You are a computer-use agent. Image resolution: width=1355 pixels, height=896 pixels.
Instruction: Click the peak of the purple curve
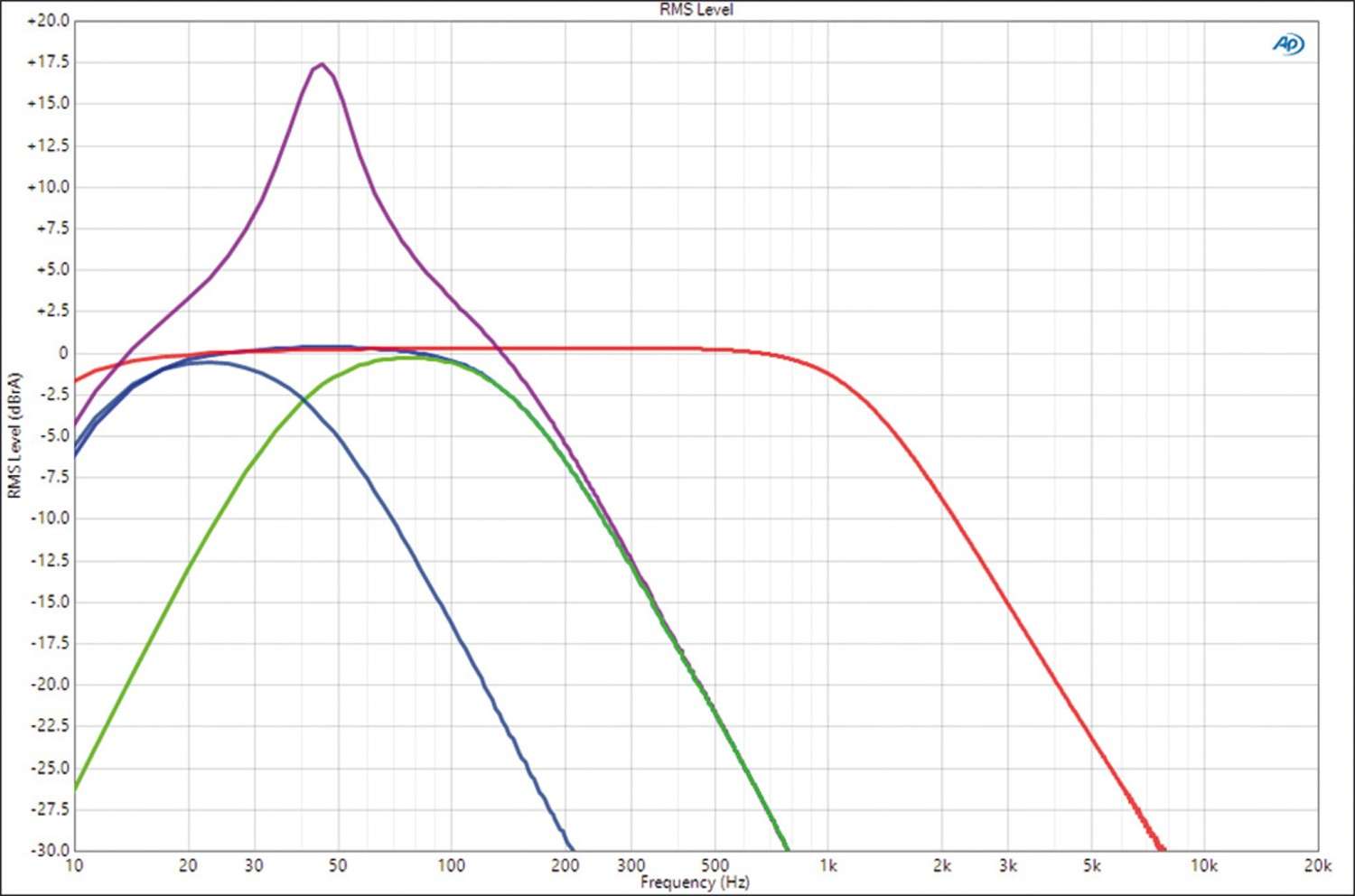[322, 64]
